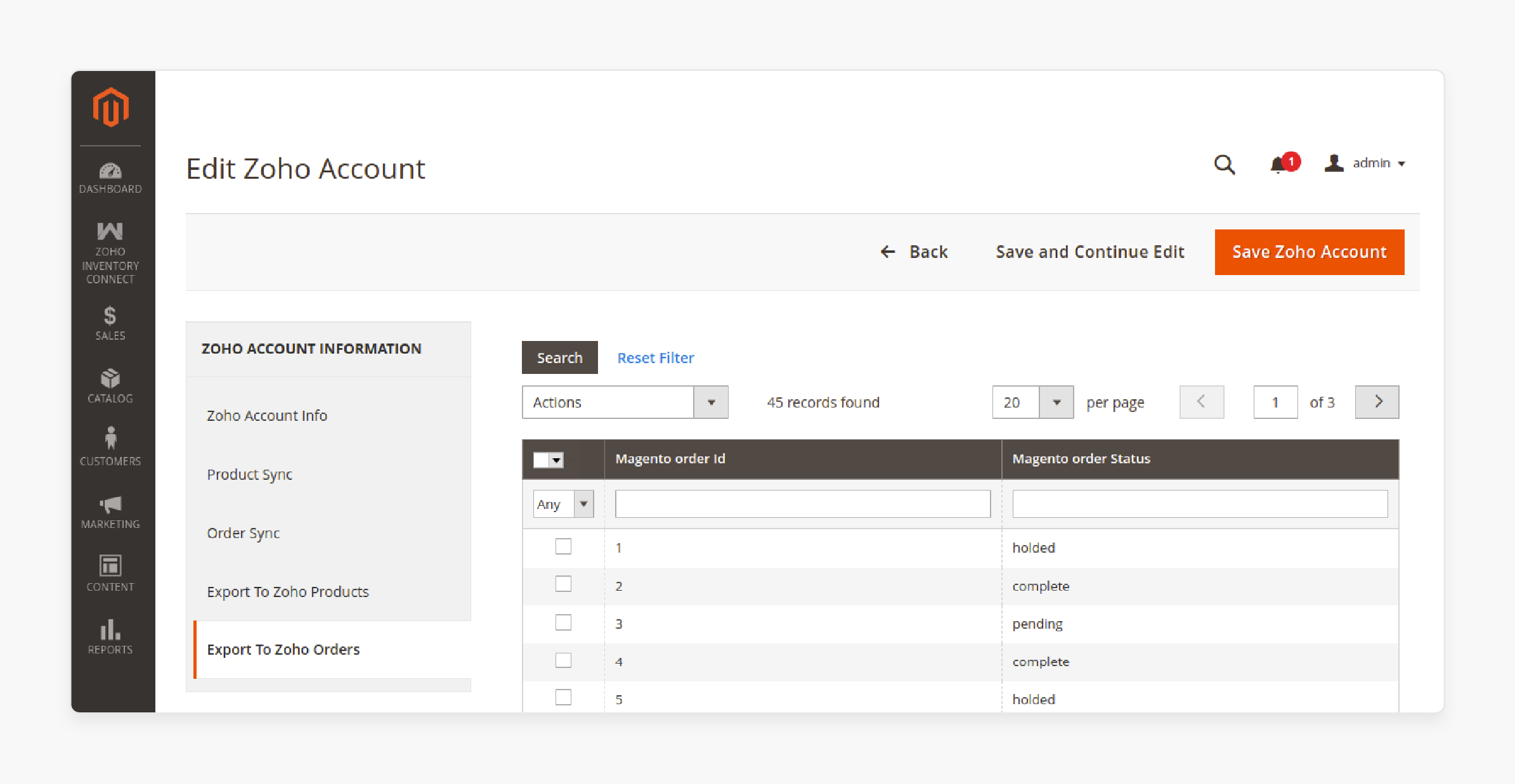Click the 'complete' status of order 2
Image resolution: width=1515 pixels, height=784 pixels.
point(1041,586)
